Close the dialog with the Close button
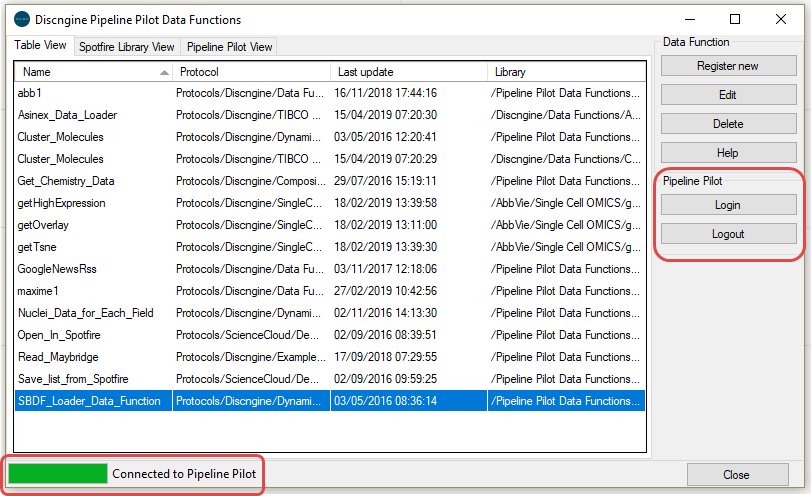 738,475
